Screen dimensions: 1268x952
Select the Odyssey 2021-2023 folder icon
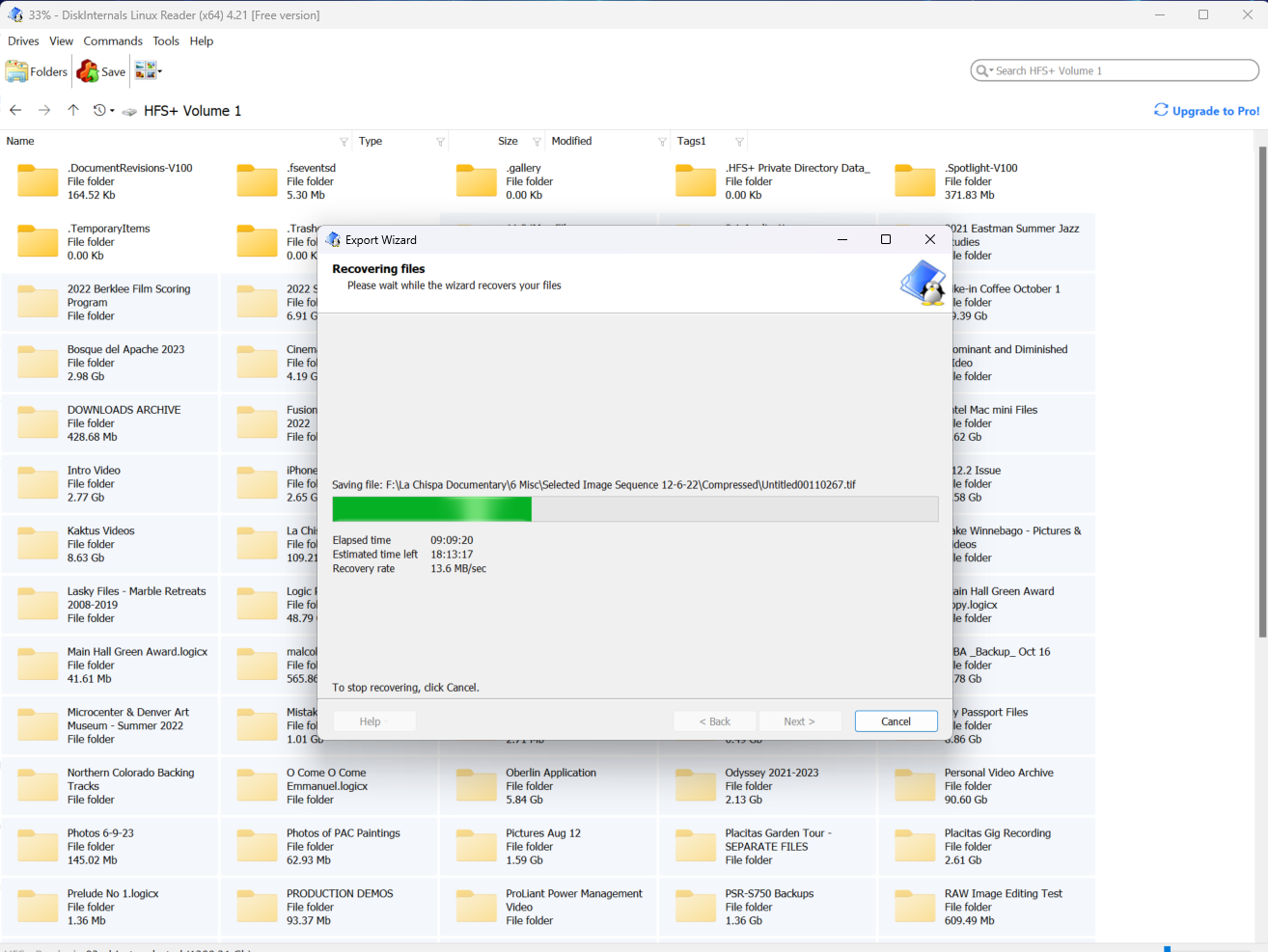pyautogui.click(x=695, y=786)
